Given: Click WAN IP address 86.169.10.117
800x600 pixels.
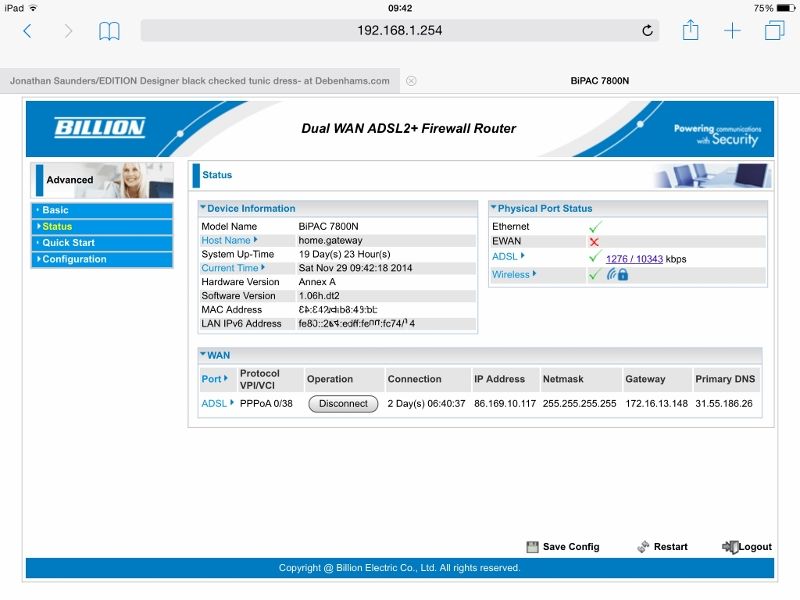Looking at the screenshot, I should (505, 404).
